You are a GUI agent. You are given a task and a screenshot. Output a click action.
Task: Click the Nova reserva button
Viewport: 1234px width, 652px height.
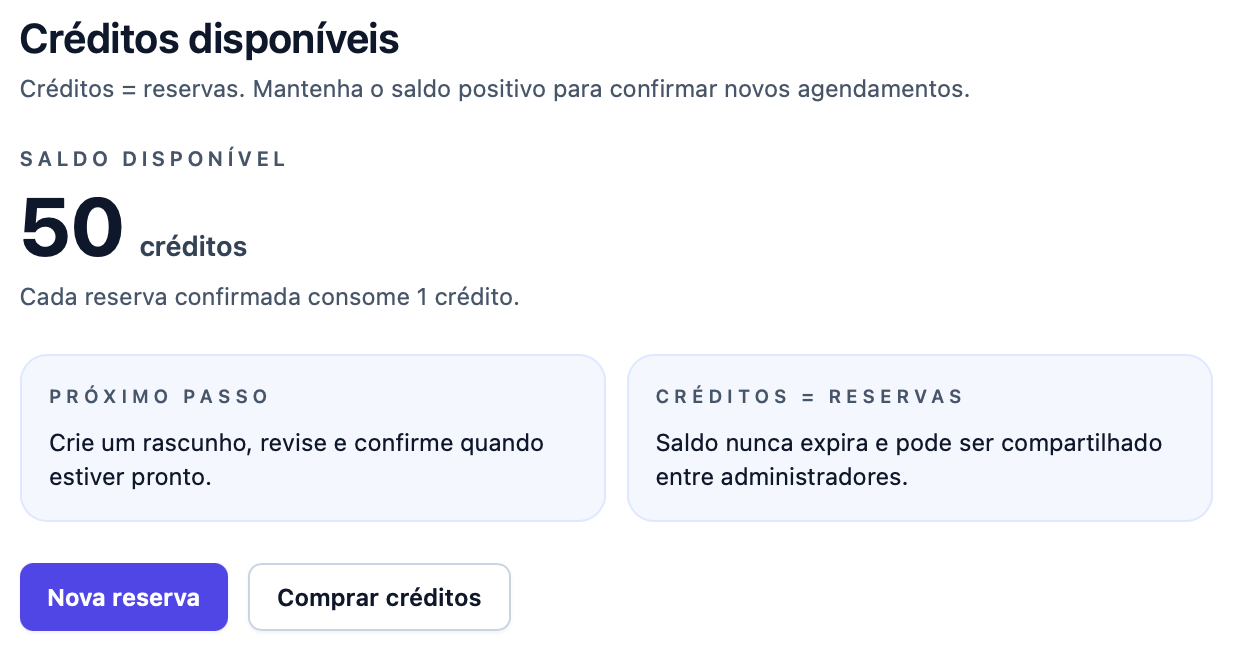[x=123, y=597]
